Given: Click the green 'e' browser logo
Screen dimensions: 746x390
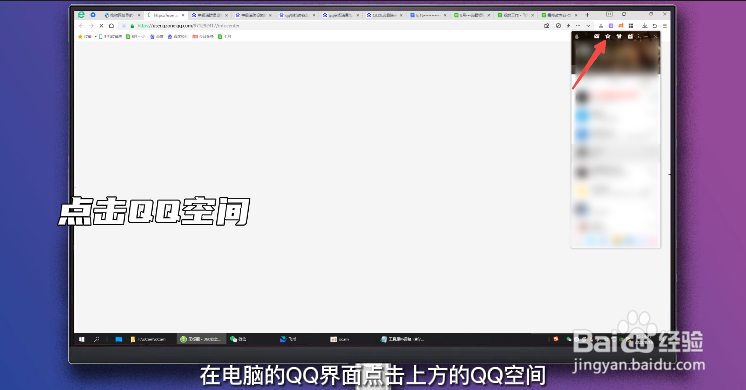Looking at the screenshot, I should pyautogui.click(x=81, y=15).
